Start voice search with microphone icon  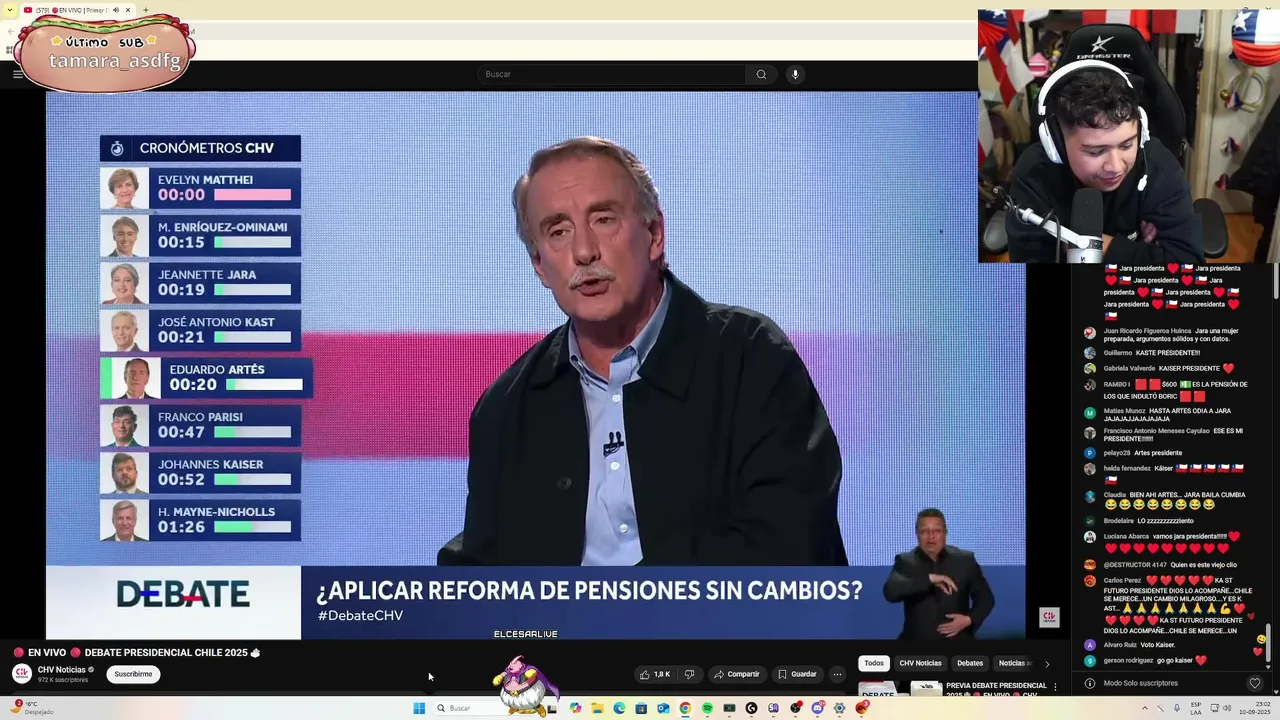[x=795, y=74]
